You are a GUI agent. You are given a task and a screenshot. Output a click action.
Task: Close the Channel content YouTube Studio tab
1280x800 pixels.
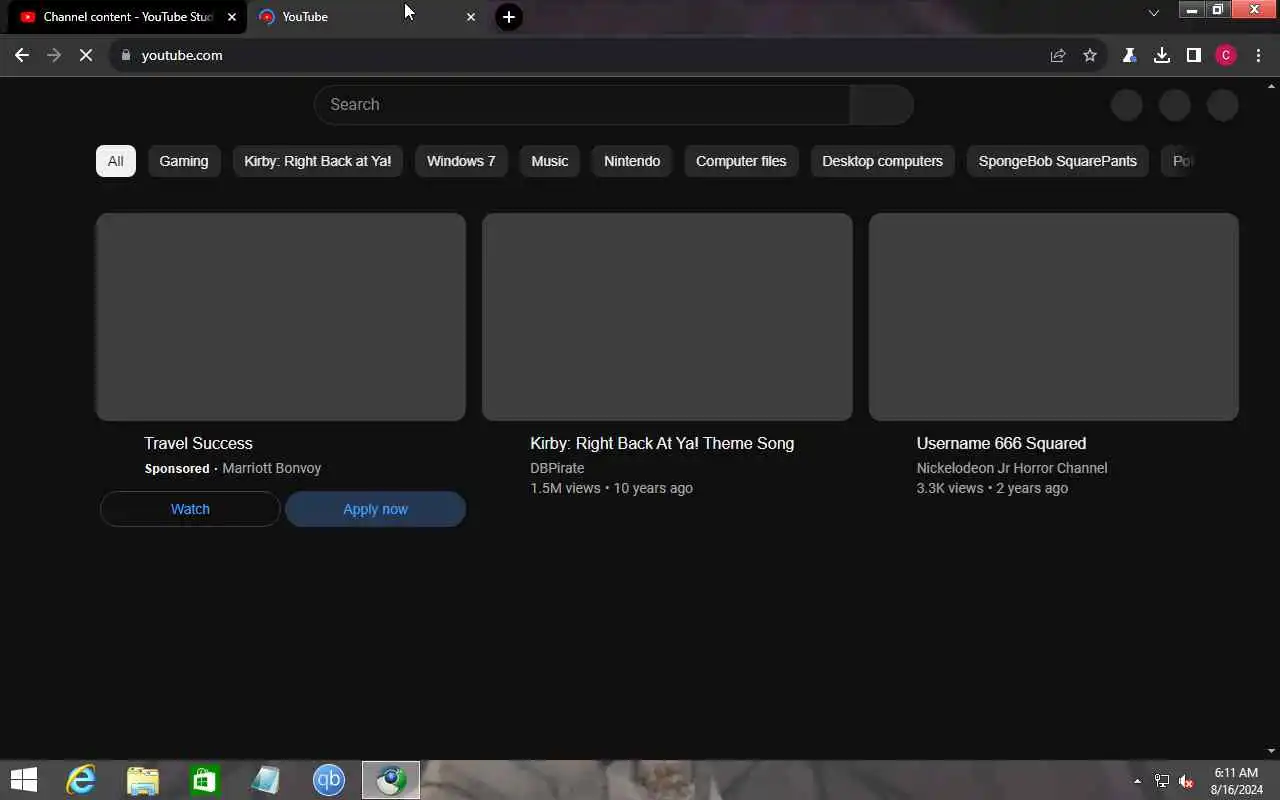pos(231,17)
